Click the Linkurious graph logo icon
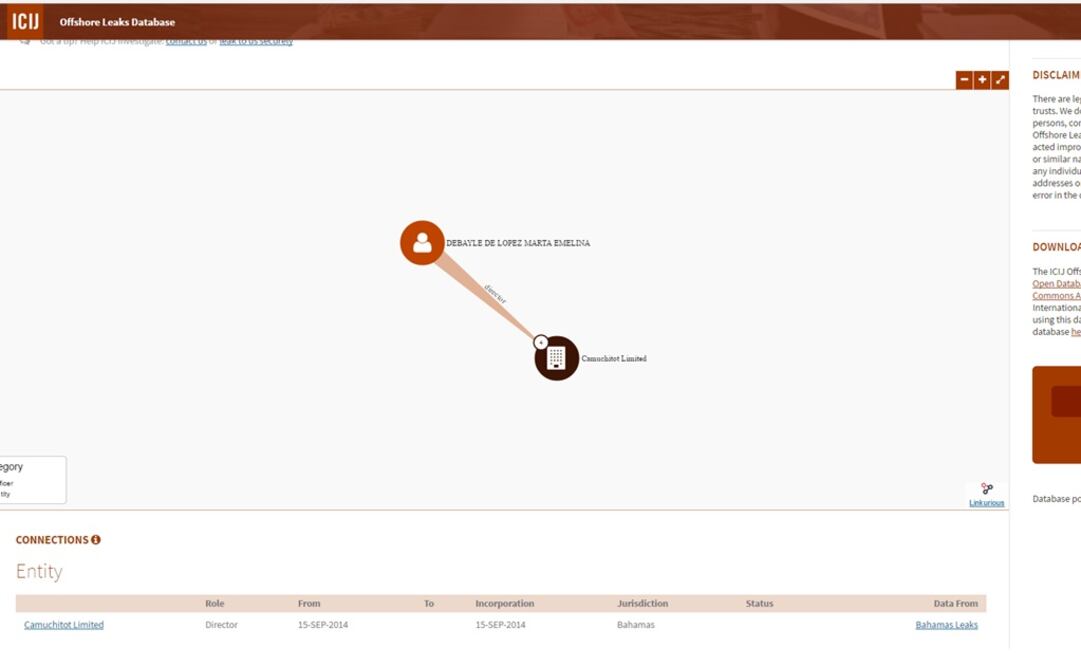Viewport: 1081px width, 666px height. tap(987, 489)
